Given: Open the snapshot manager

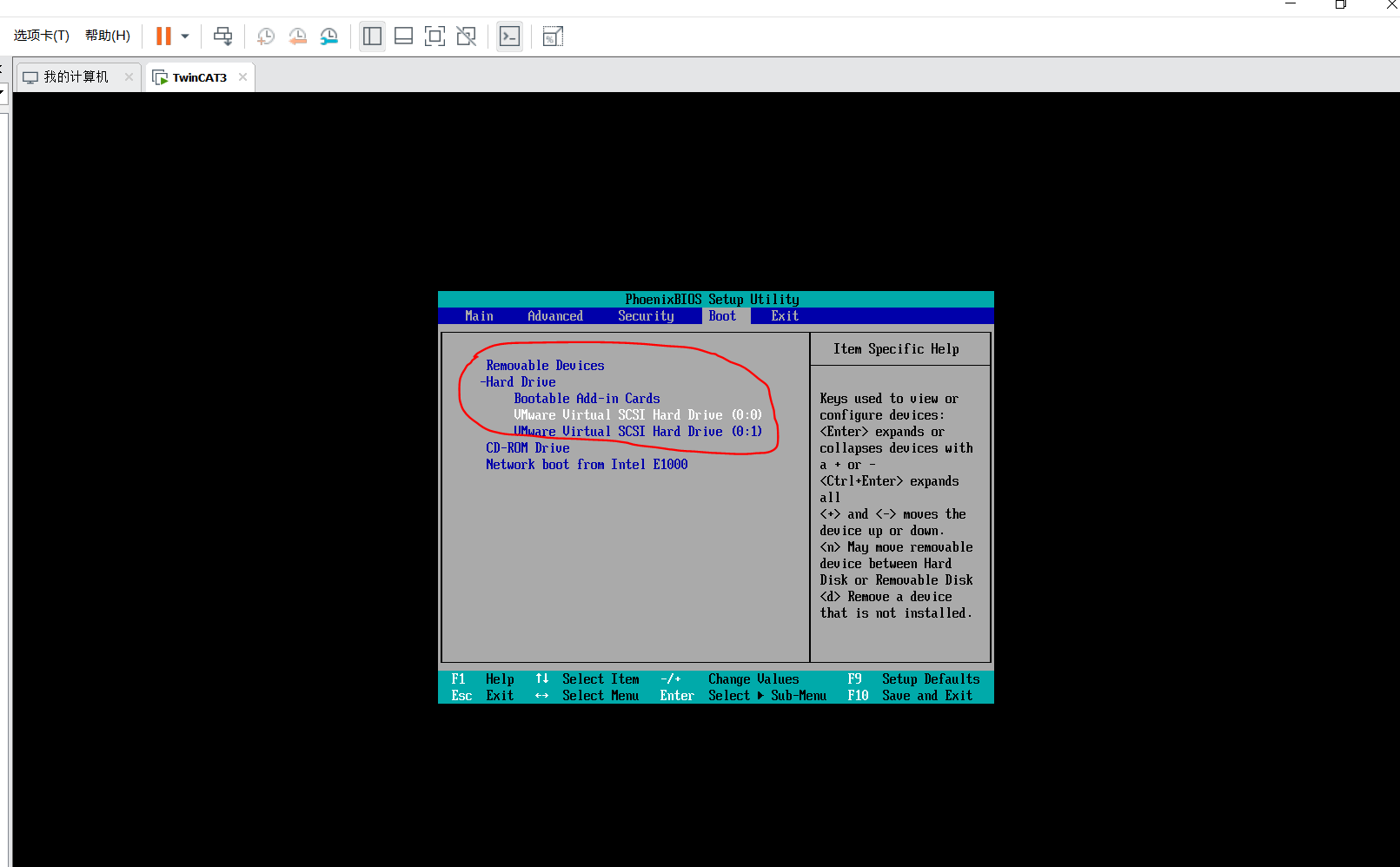Looking at the screenshot, I should [328, 36].
